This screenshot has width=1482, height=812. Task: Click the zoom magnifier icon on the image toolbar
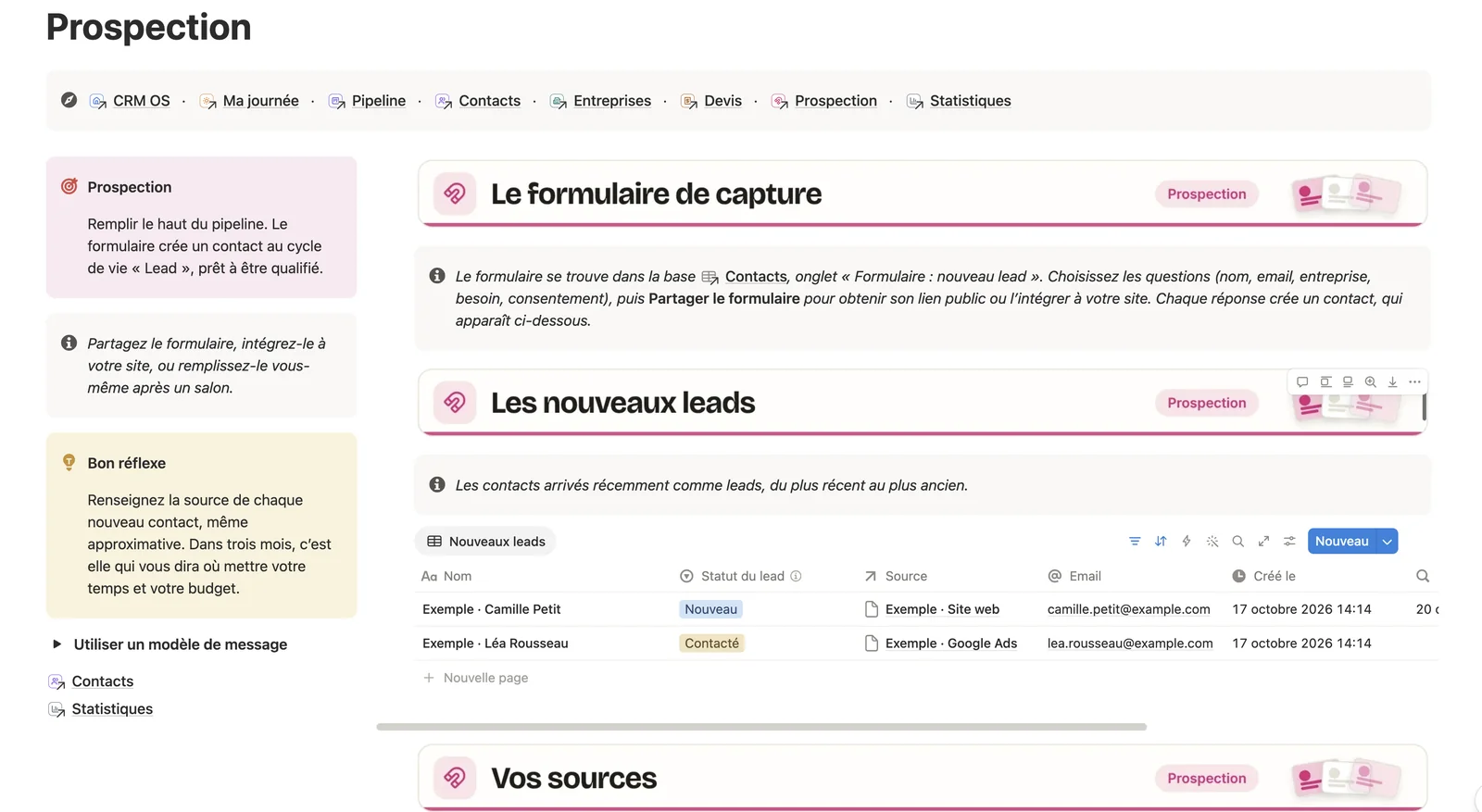click(1370, 381)
